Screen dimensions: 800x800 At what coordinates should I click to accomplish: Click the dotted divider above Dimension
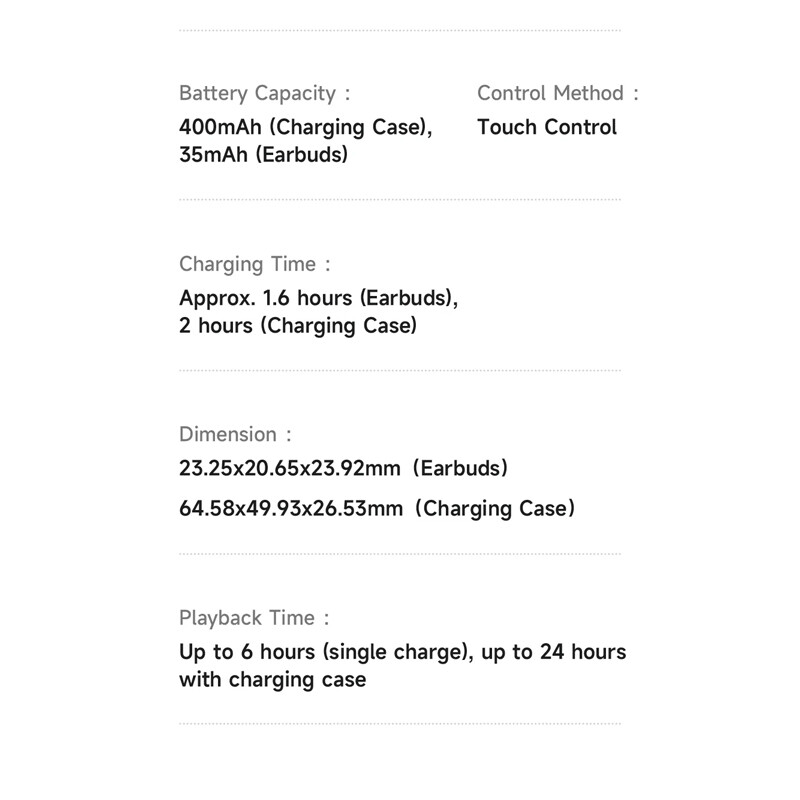[x=400, y=371]
